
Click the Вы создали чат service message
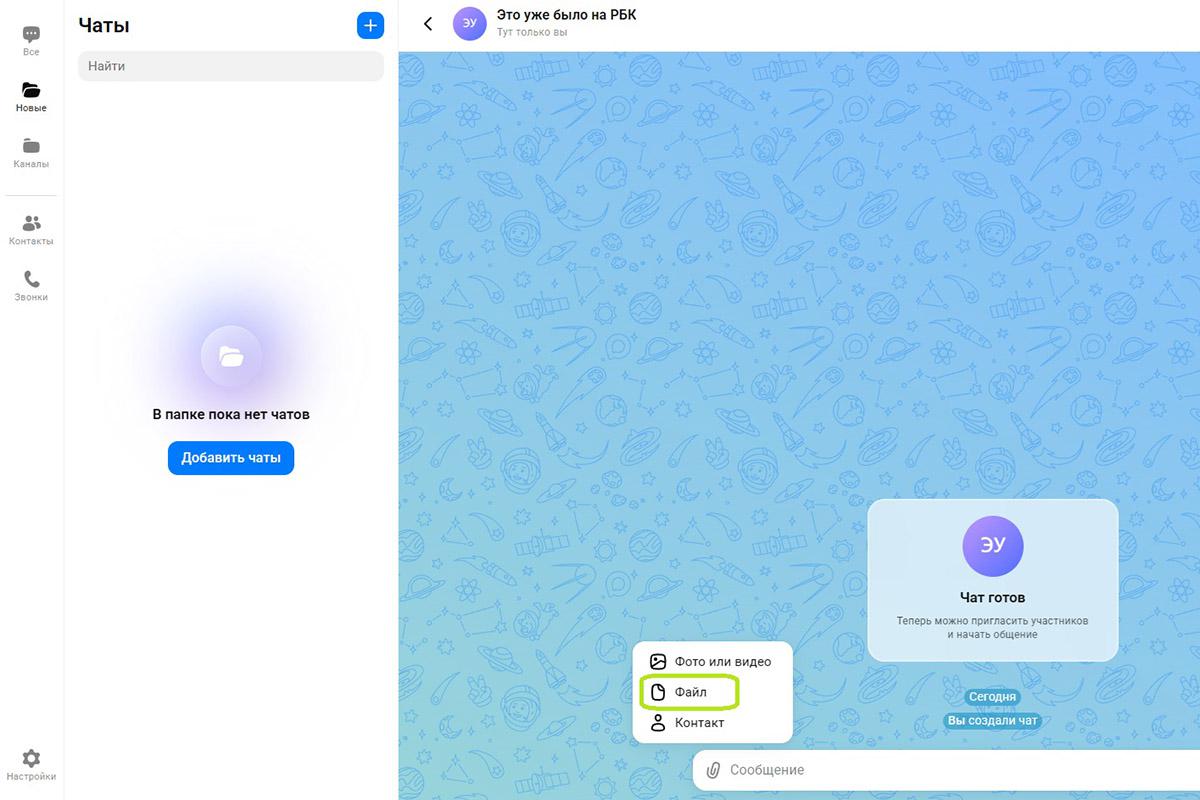(x=993, y=721)
